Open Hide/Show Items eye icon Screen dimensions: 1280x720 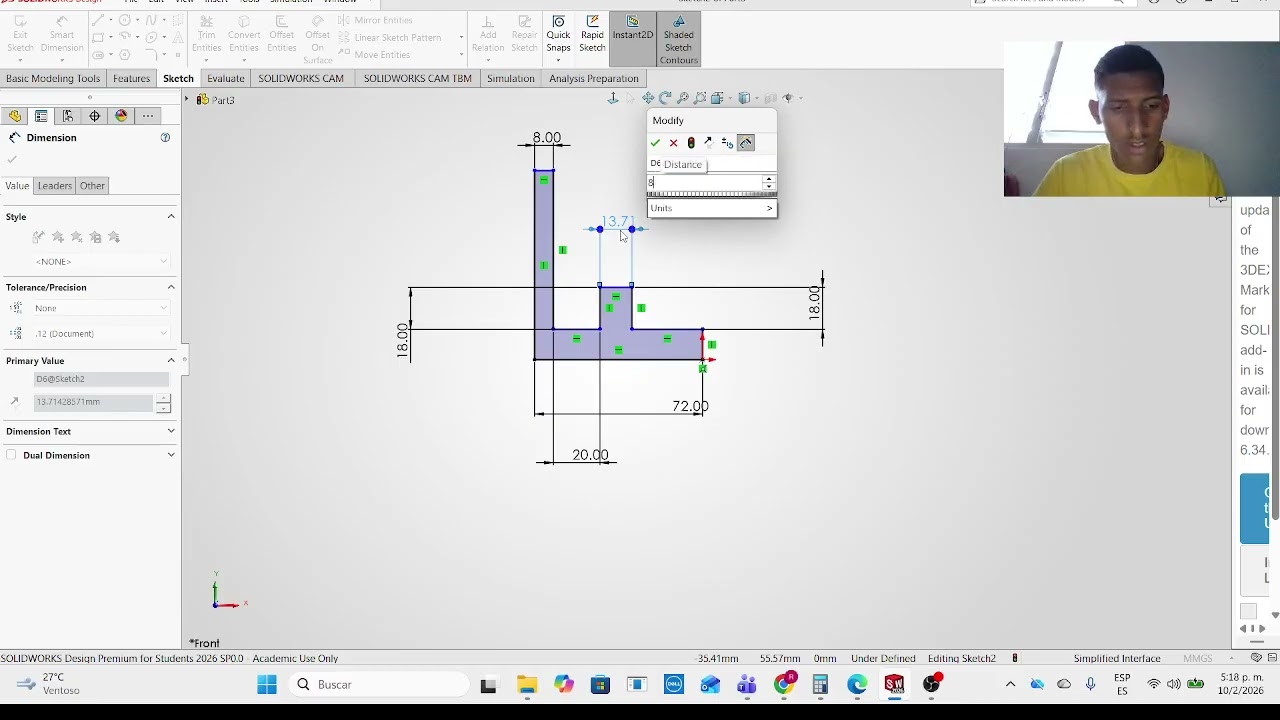pos(789,98)
